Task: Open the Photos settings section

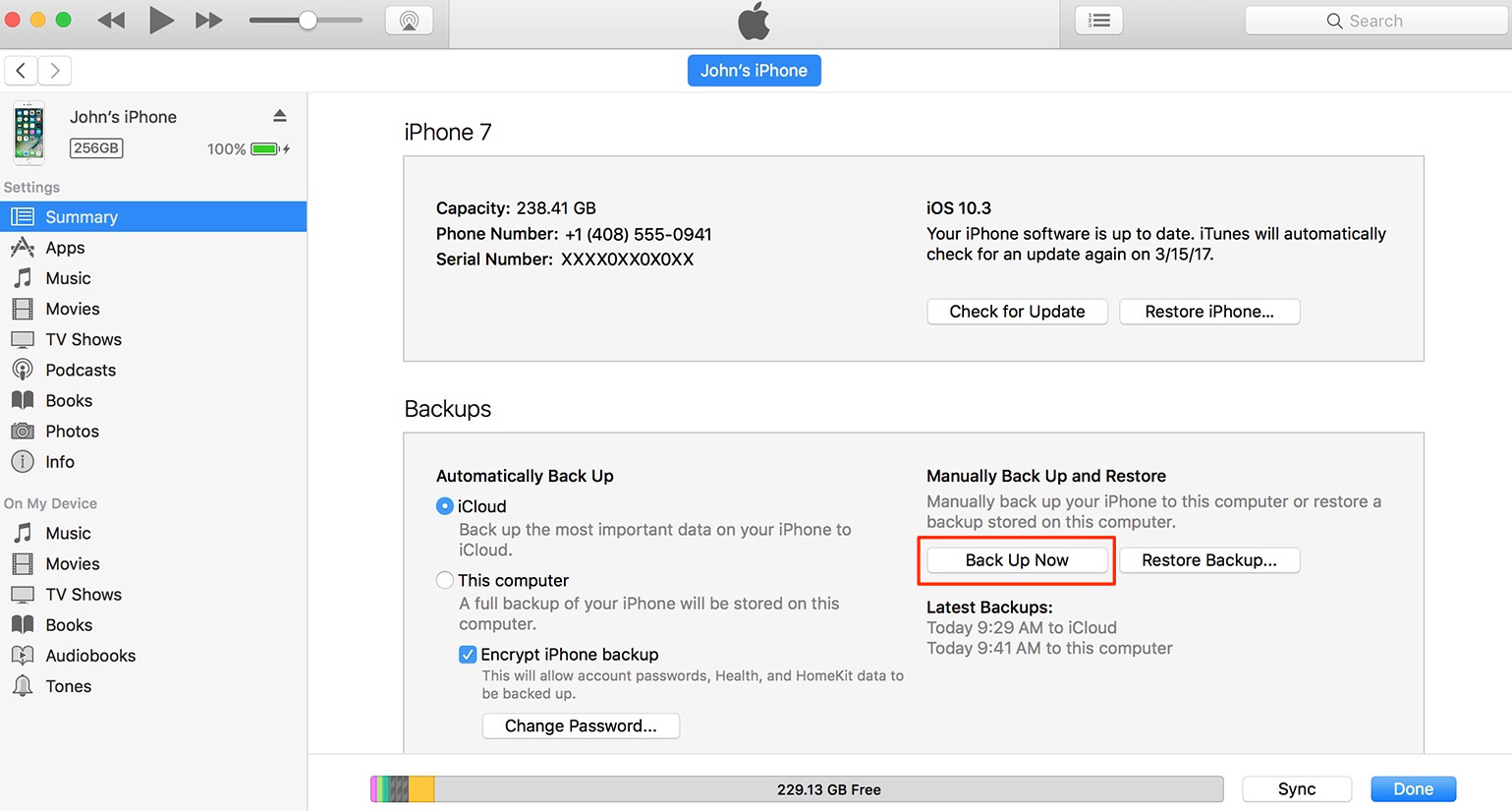Action: (153, 431)
